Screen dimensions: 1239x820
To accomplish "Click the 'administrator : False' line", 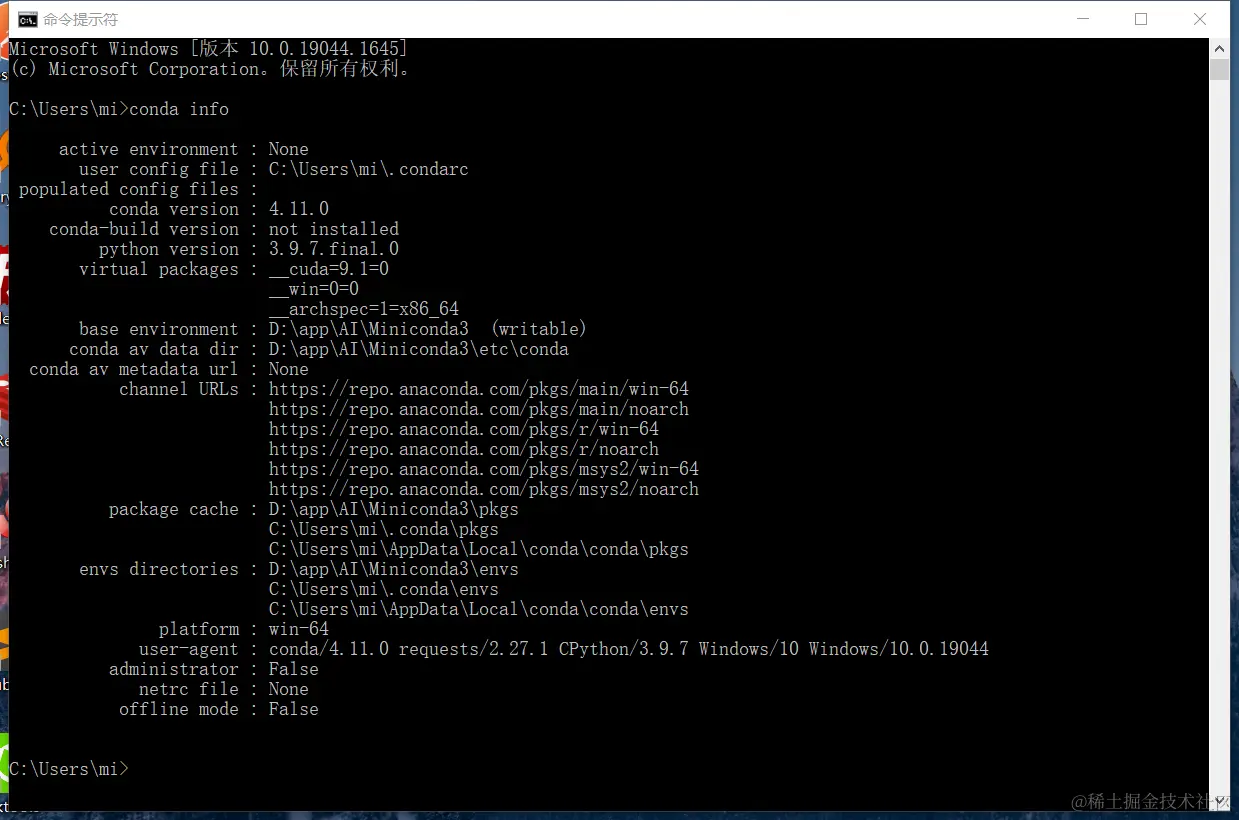I will [x=214, y=669].
